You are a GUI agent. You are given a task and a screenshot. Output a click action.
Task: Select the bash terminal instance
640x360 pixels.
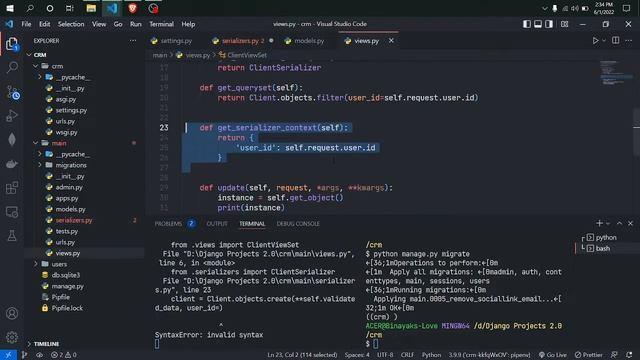(x=602, y=248)
